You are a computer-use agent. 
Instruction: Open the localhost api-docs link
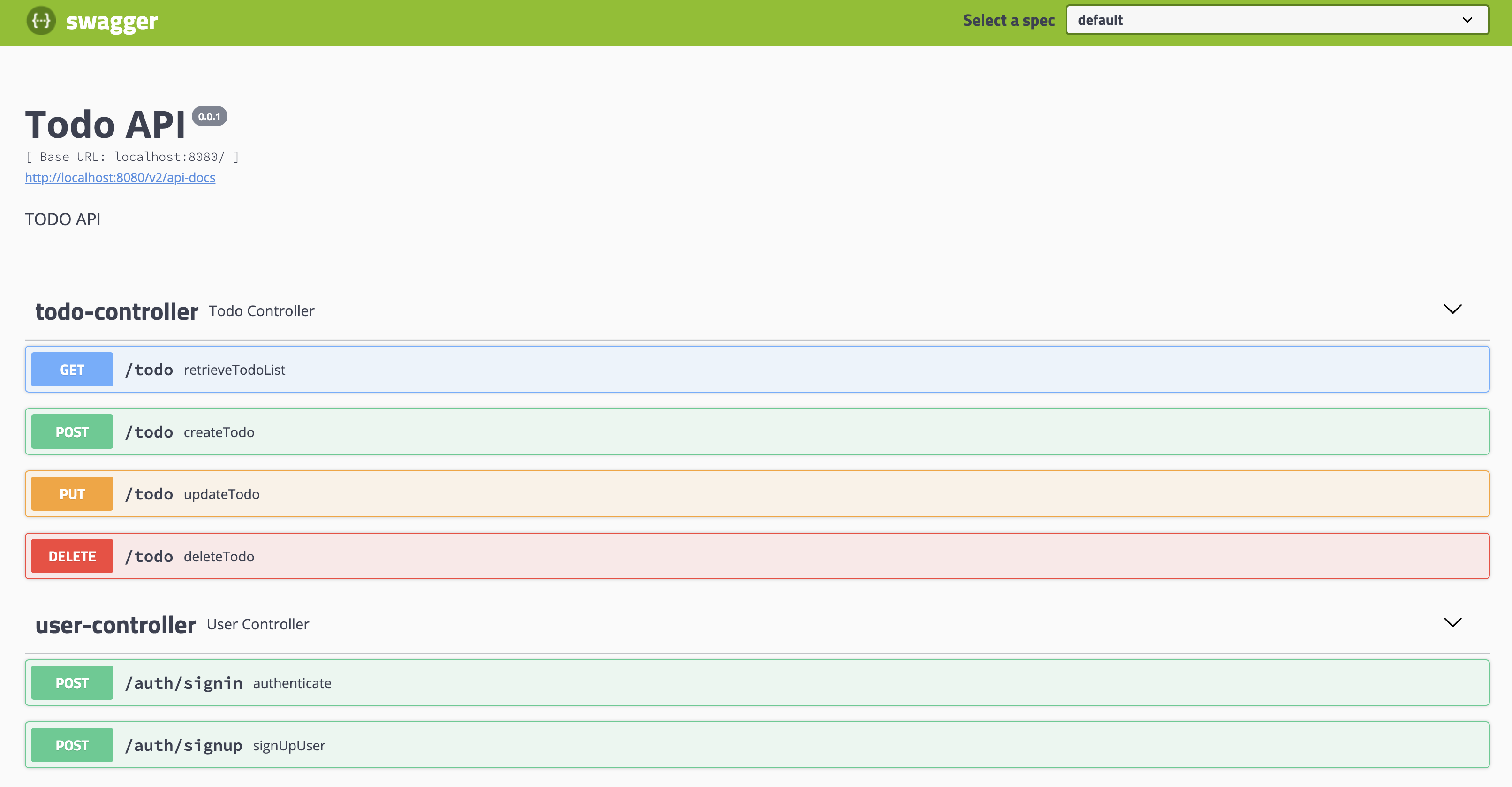(120, 177)
